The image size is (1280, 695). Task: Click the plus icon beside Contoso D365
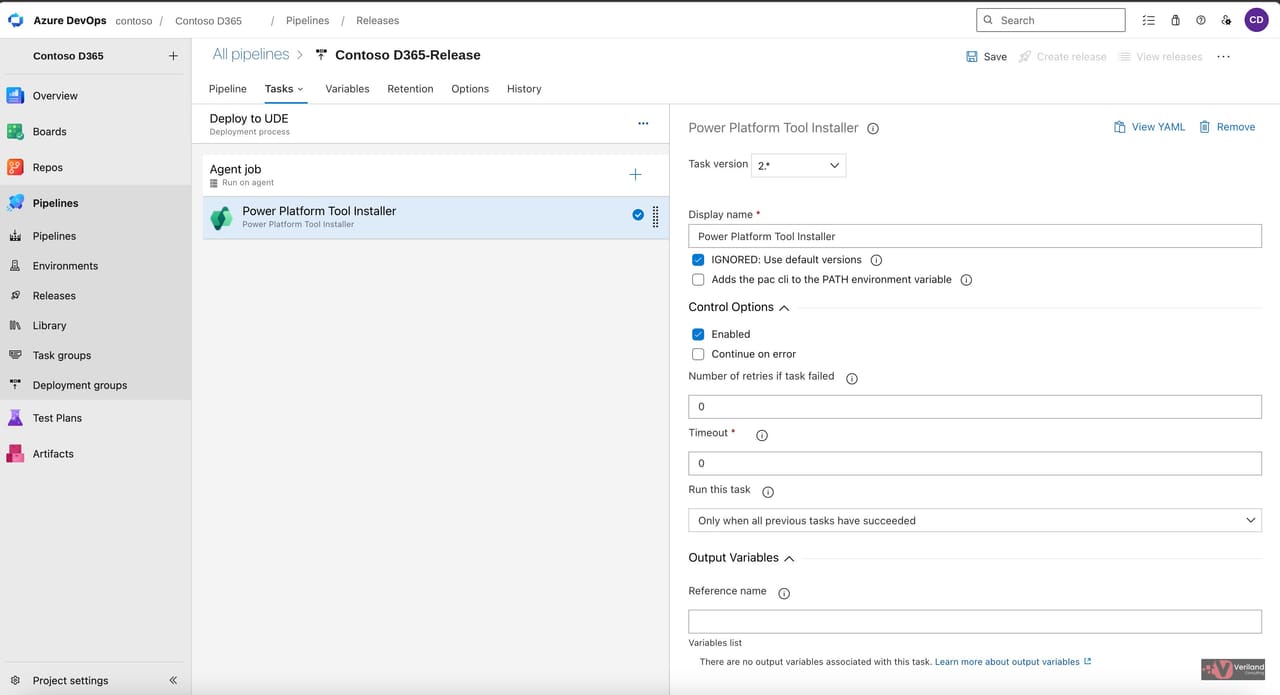pos(173,56)
